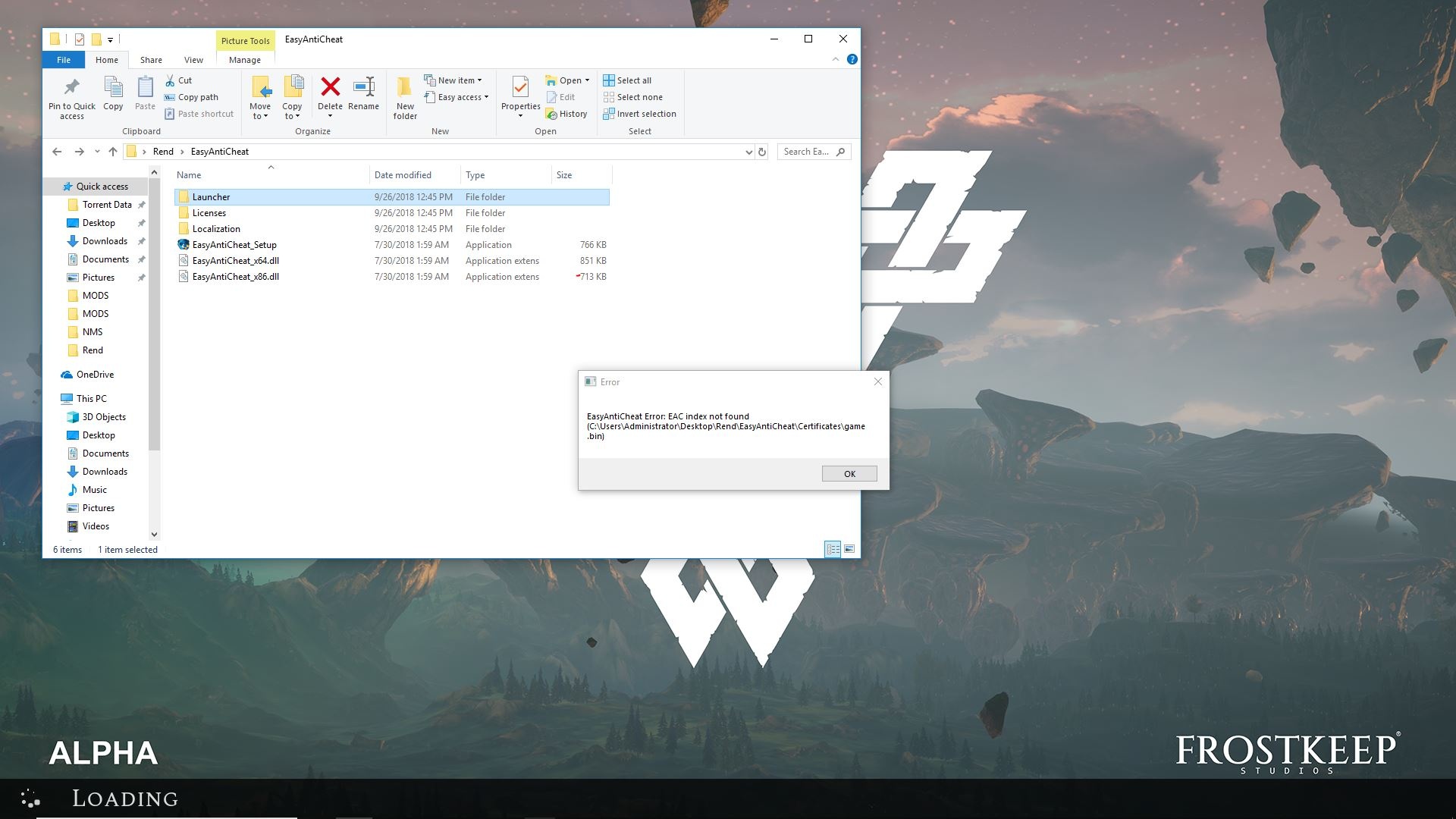Screen dimensions: 1456x819
Task: Click OK in the Error dialog
Action: [849, 474]
